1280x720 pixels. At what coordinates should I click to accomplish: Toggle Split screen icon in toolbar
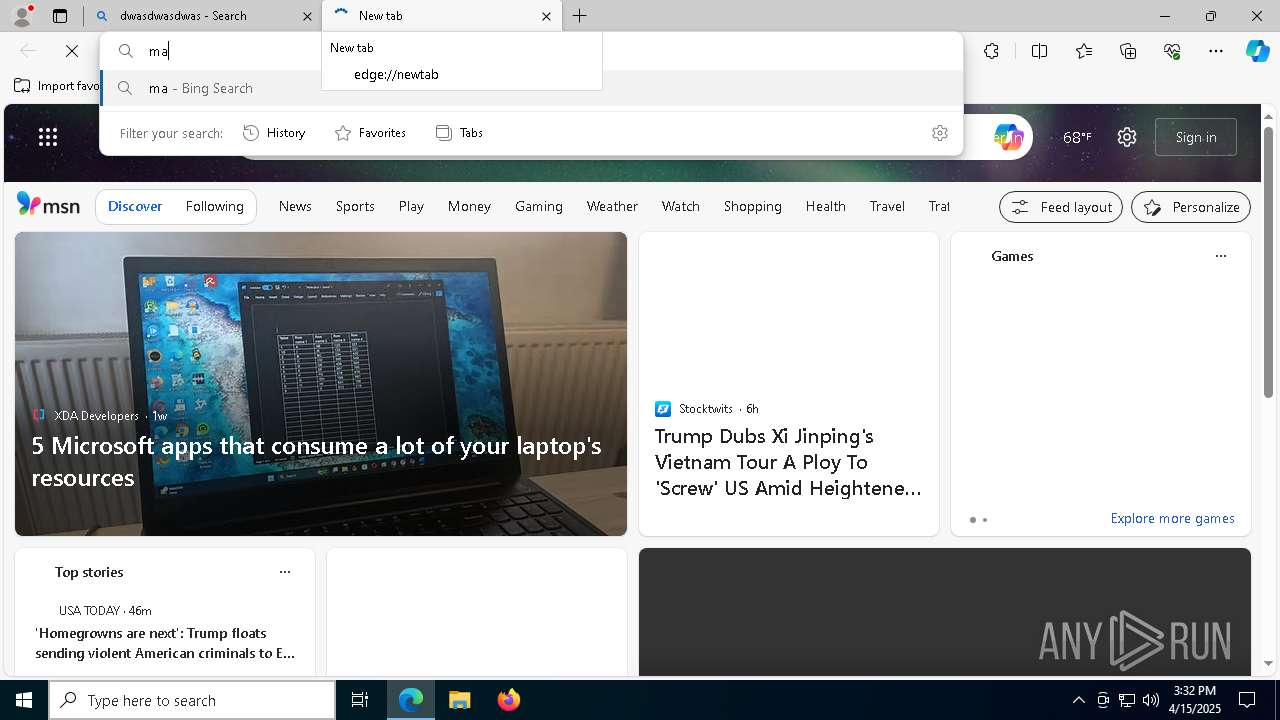click(x=1039, y=51)
